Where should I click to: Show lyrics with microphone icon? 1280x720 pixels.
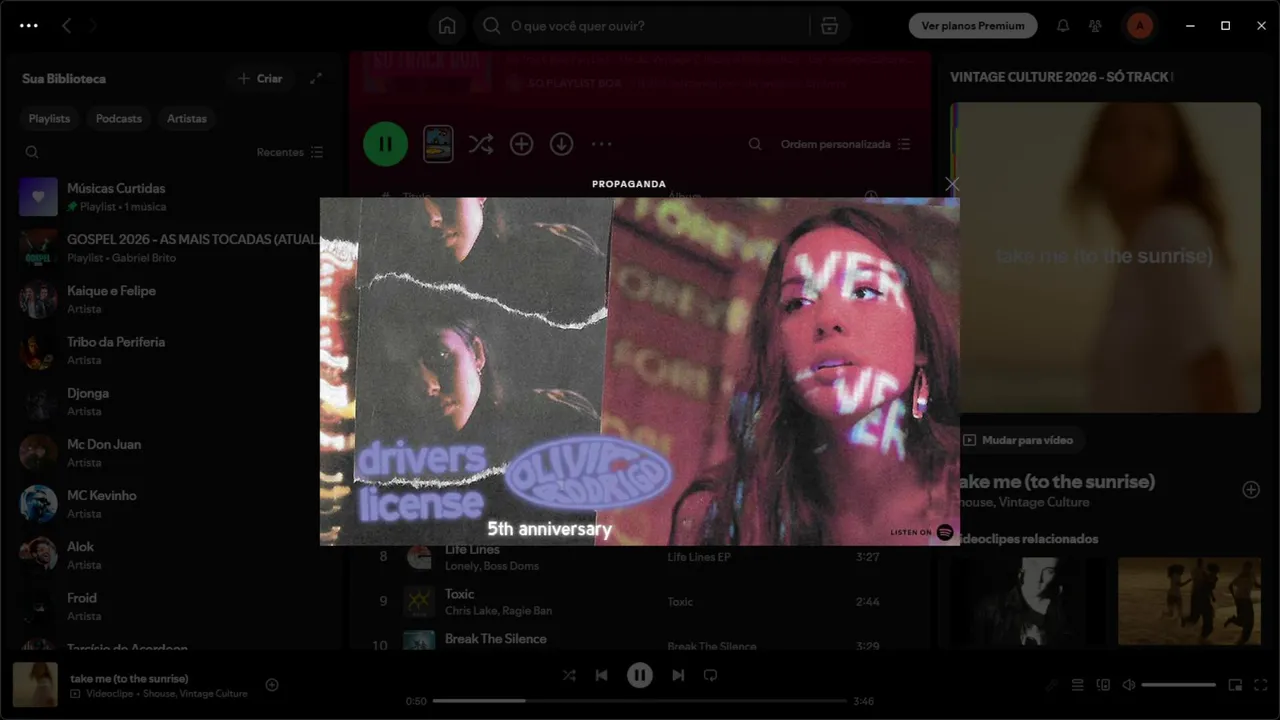click(x=1051, y=685)
